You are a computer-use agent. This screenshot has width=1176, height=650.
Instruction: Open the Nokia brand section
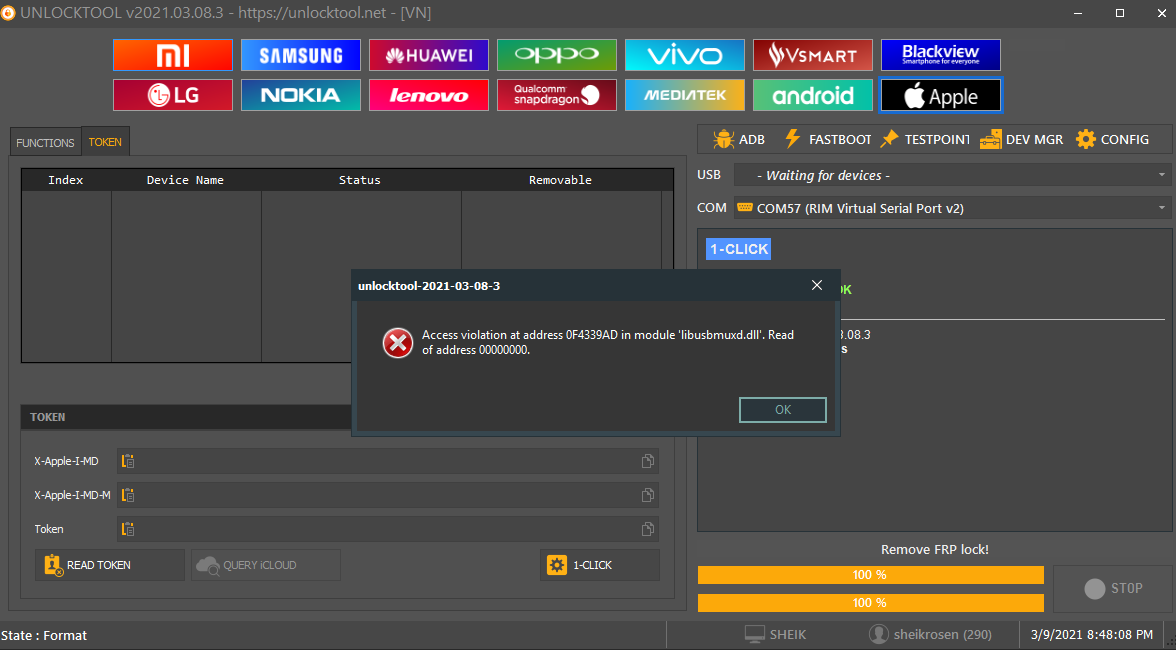[x=301, y=95]
